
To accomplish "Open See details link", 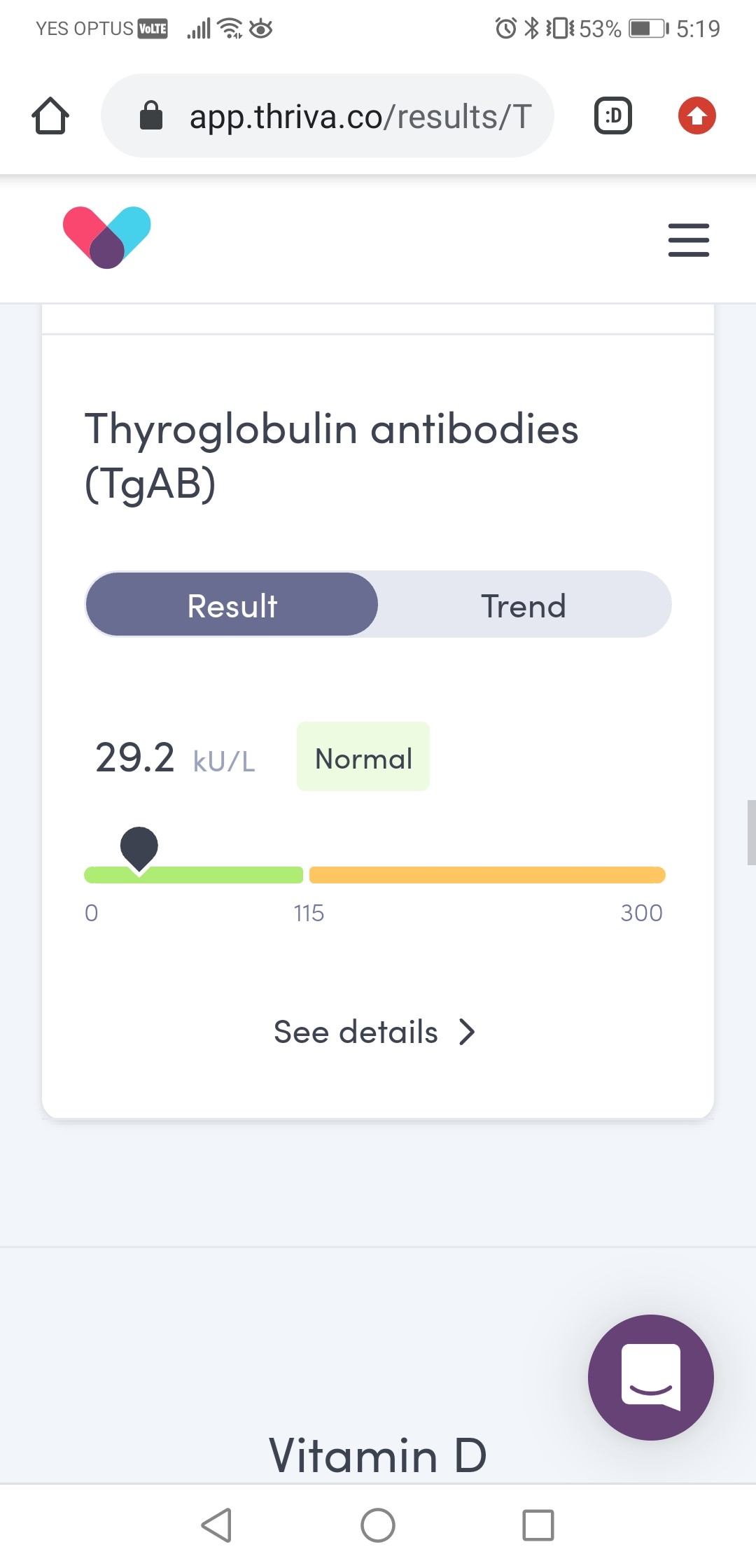I will click(x=356, y=1032).
